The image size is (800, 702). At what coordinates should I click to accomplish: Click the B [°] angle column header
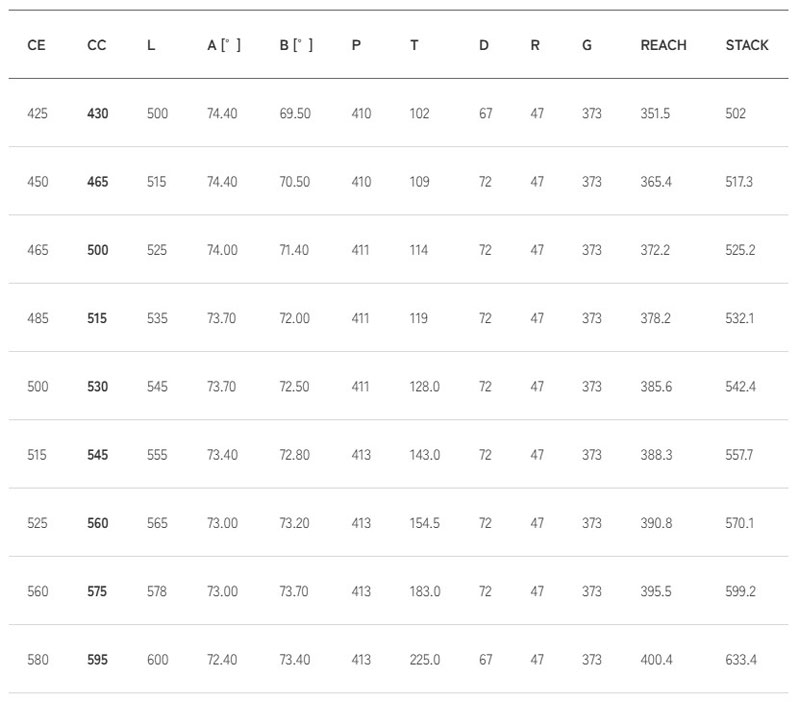coord(296,45)
